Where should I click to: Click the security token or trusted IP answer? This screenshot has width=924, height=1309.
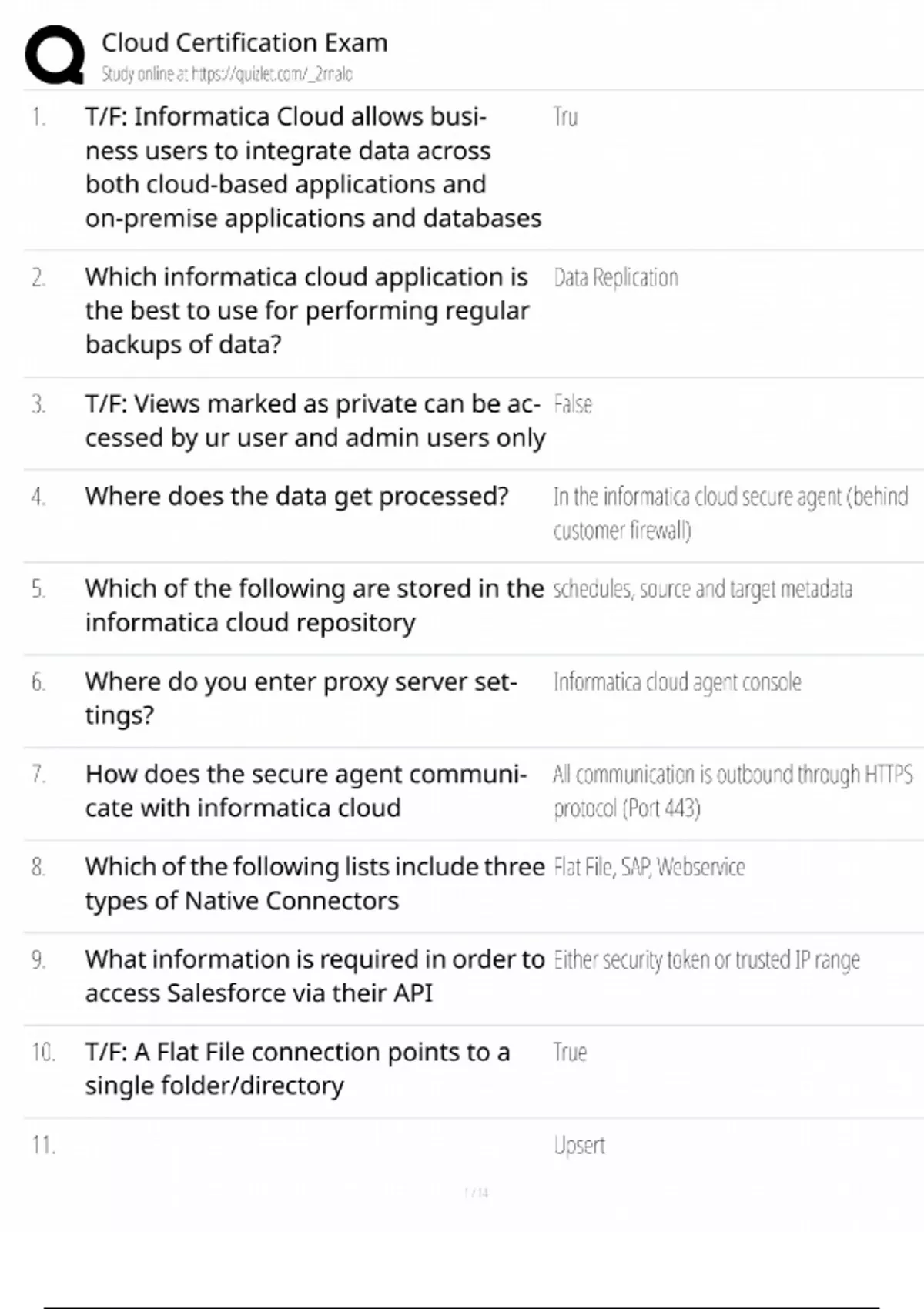tap(706, 960)
